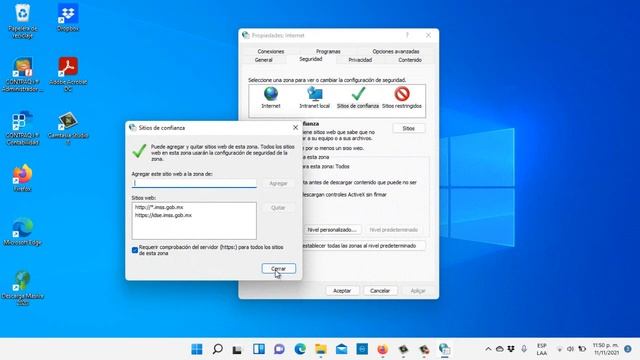640x360 pixels.
Task: Click Cancelar in Propiedades: Internet
Action: click(380, 291)
